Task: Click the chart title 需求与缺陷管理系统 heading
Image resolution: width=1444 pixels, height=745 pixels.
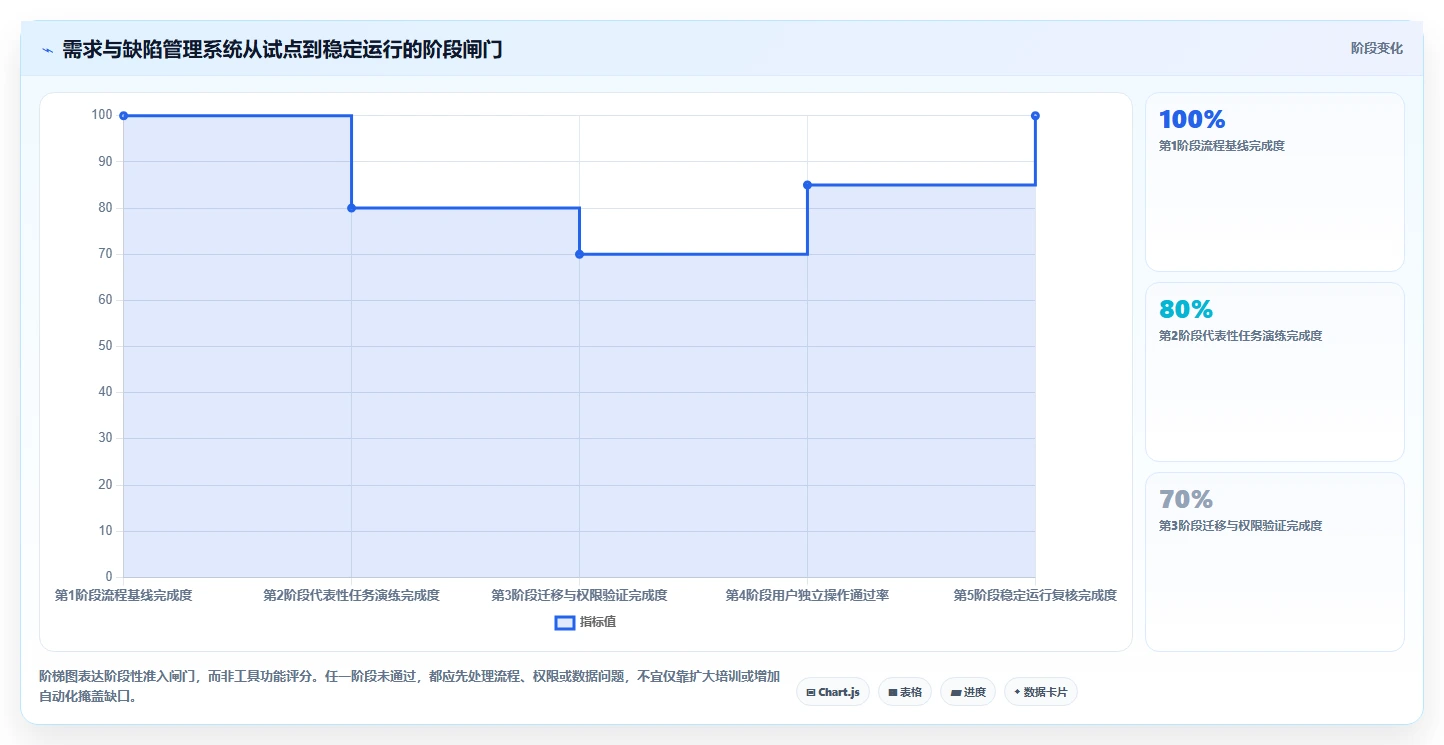Action: (282, 49)
